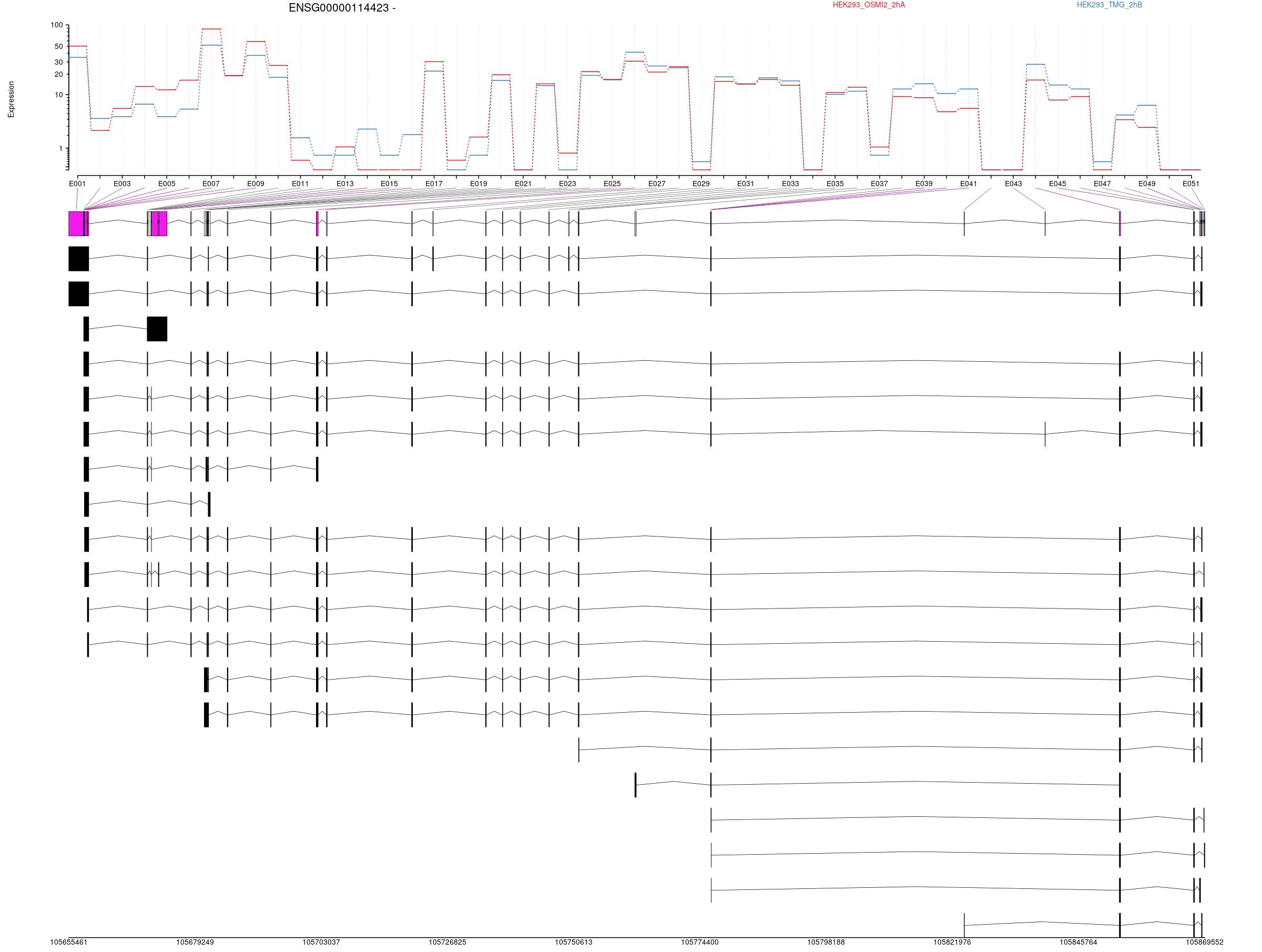1262x952 pixels.
Task: Click exon label E049
Action: (x=1147, y=184)
